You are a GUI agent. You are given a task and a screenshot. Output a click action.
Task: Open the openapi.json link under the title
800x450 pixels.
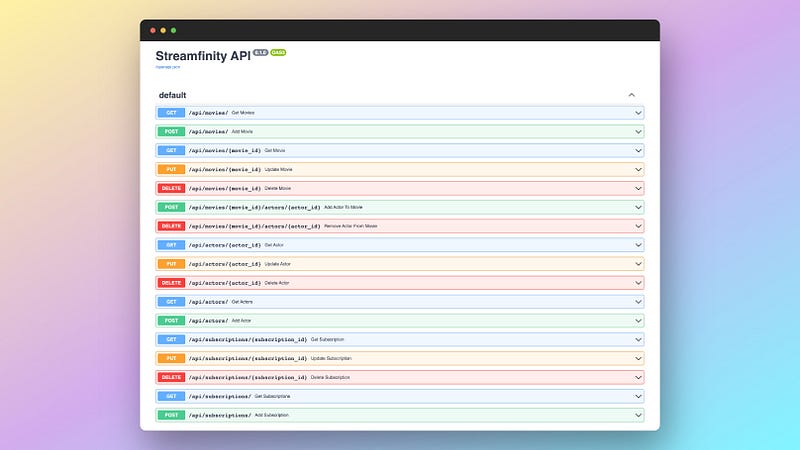click(168, 67)
